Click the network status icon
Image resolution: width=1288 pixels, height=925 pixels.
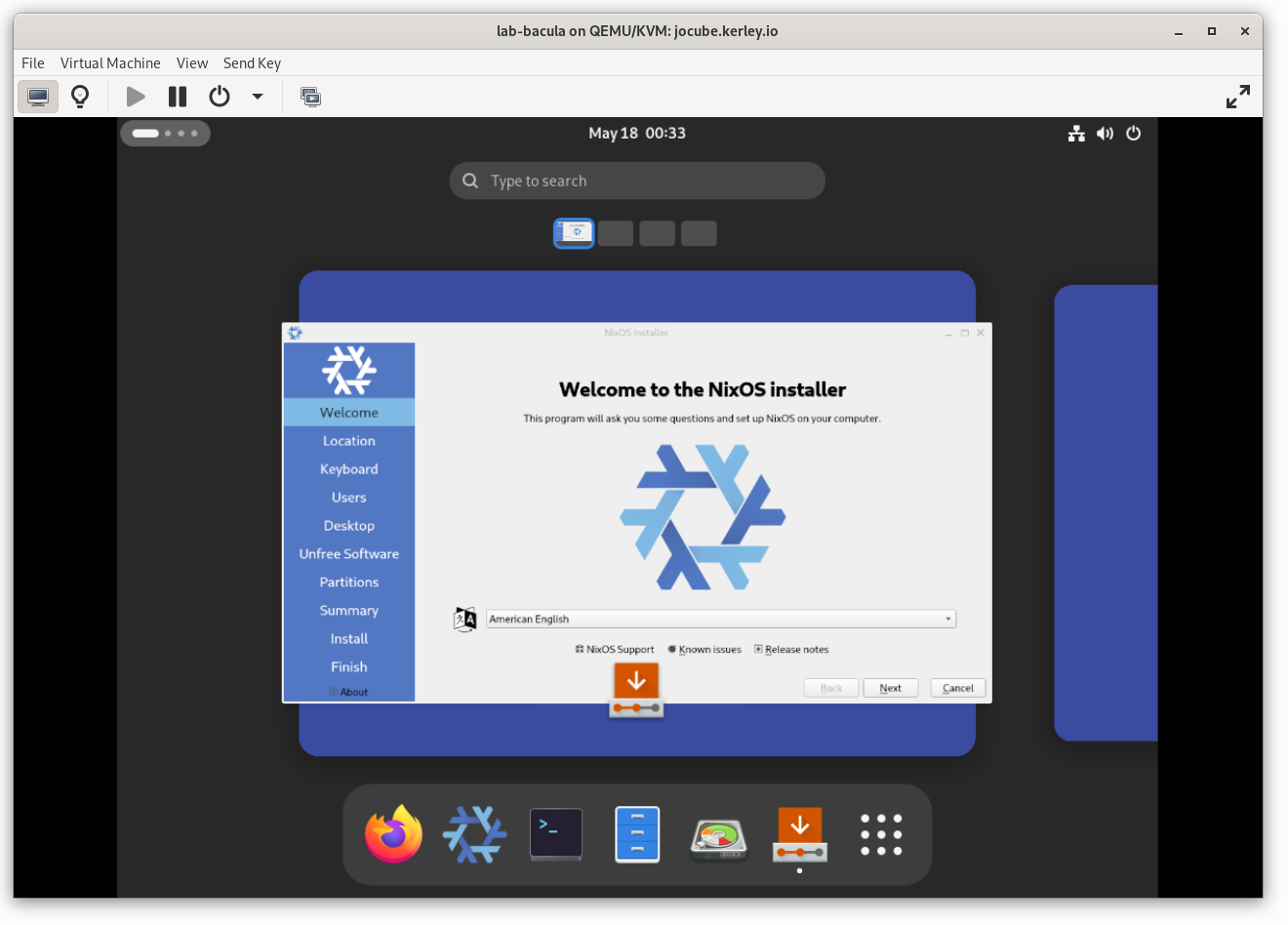1076,134
